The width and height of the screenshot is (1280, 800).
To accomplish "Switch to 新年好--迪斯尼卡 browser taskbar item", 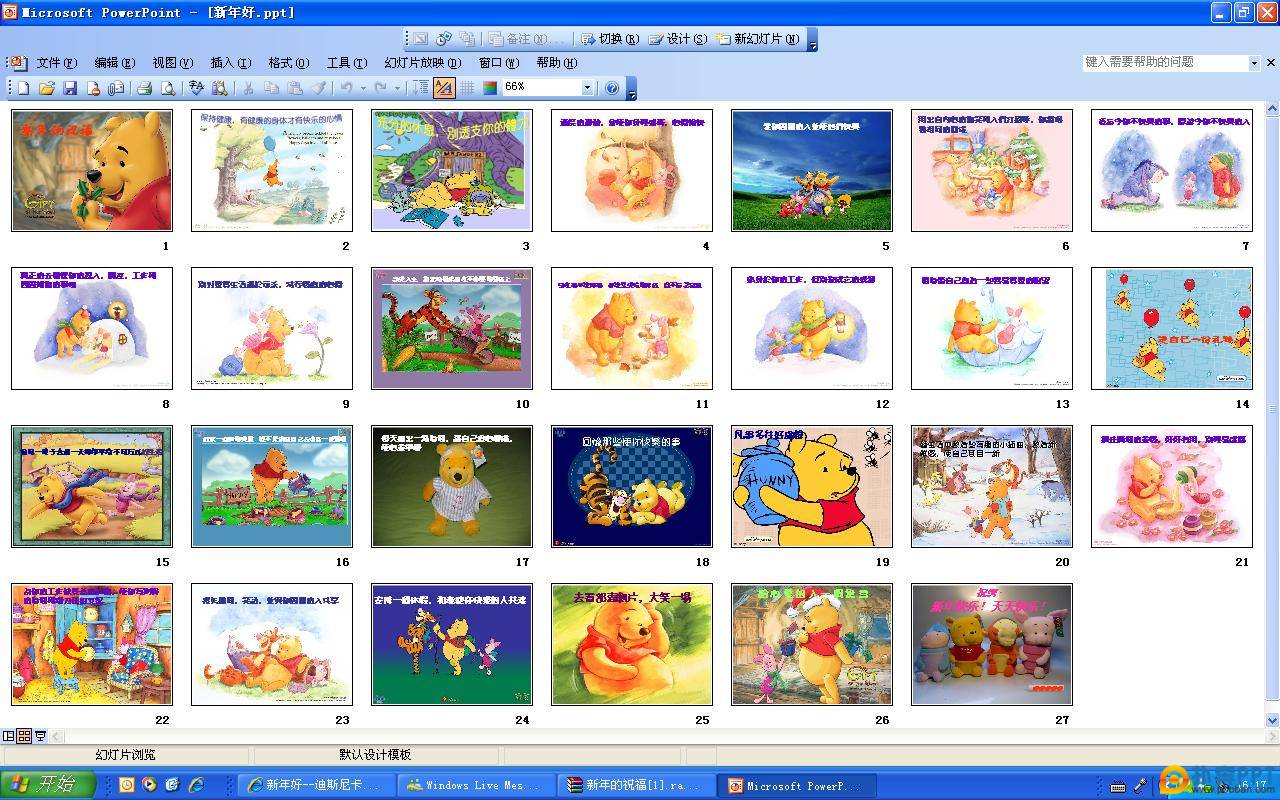I will (316, 785).
